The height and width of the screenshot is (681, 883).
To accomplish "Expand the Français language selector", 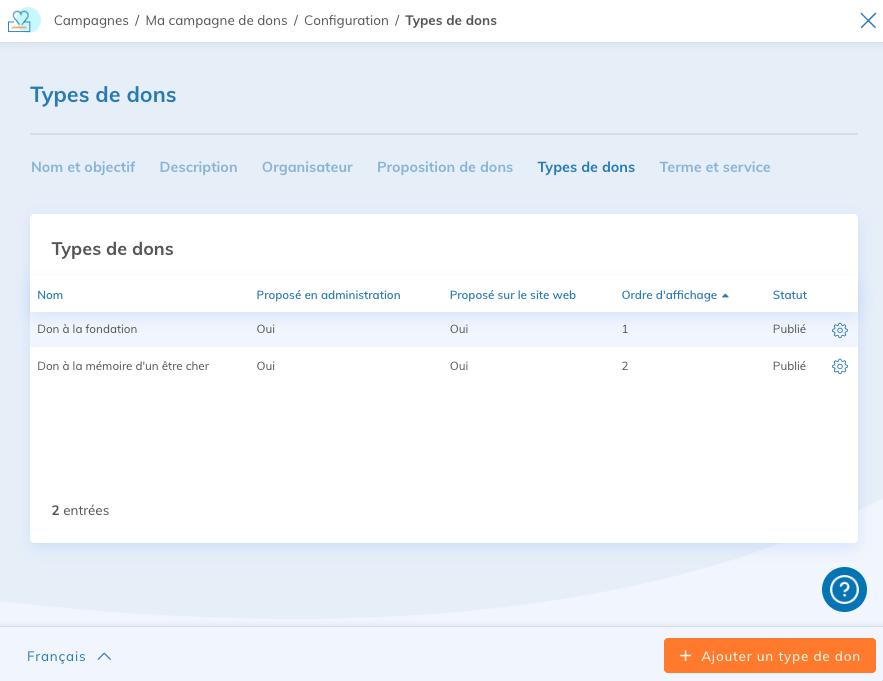I will coord(69,657).
